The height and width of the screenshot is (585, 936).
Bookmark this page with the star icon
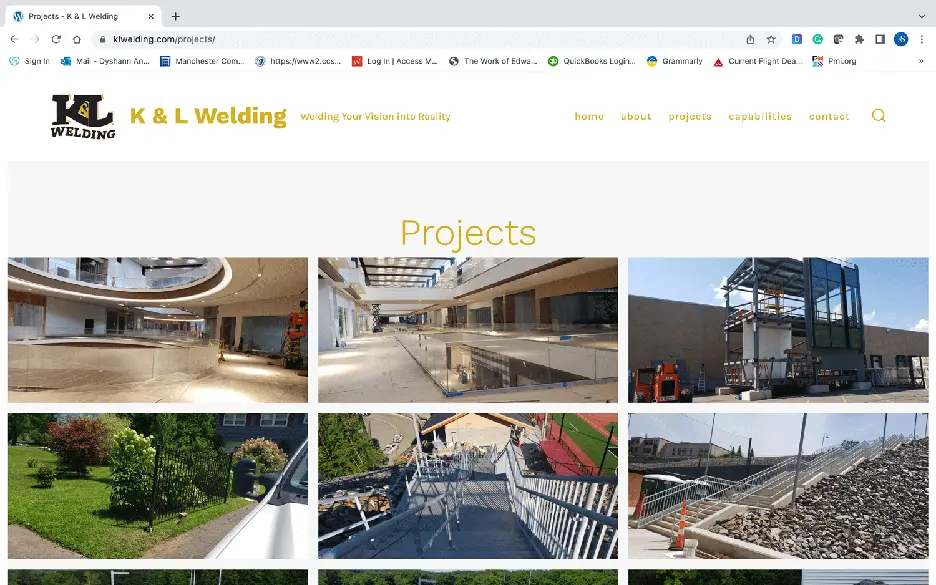click(771, 39)
